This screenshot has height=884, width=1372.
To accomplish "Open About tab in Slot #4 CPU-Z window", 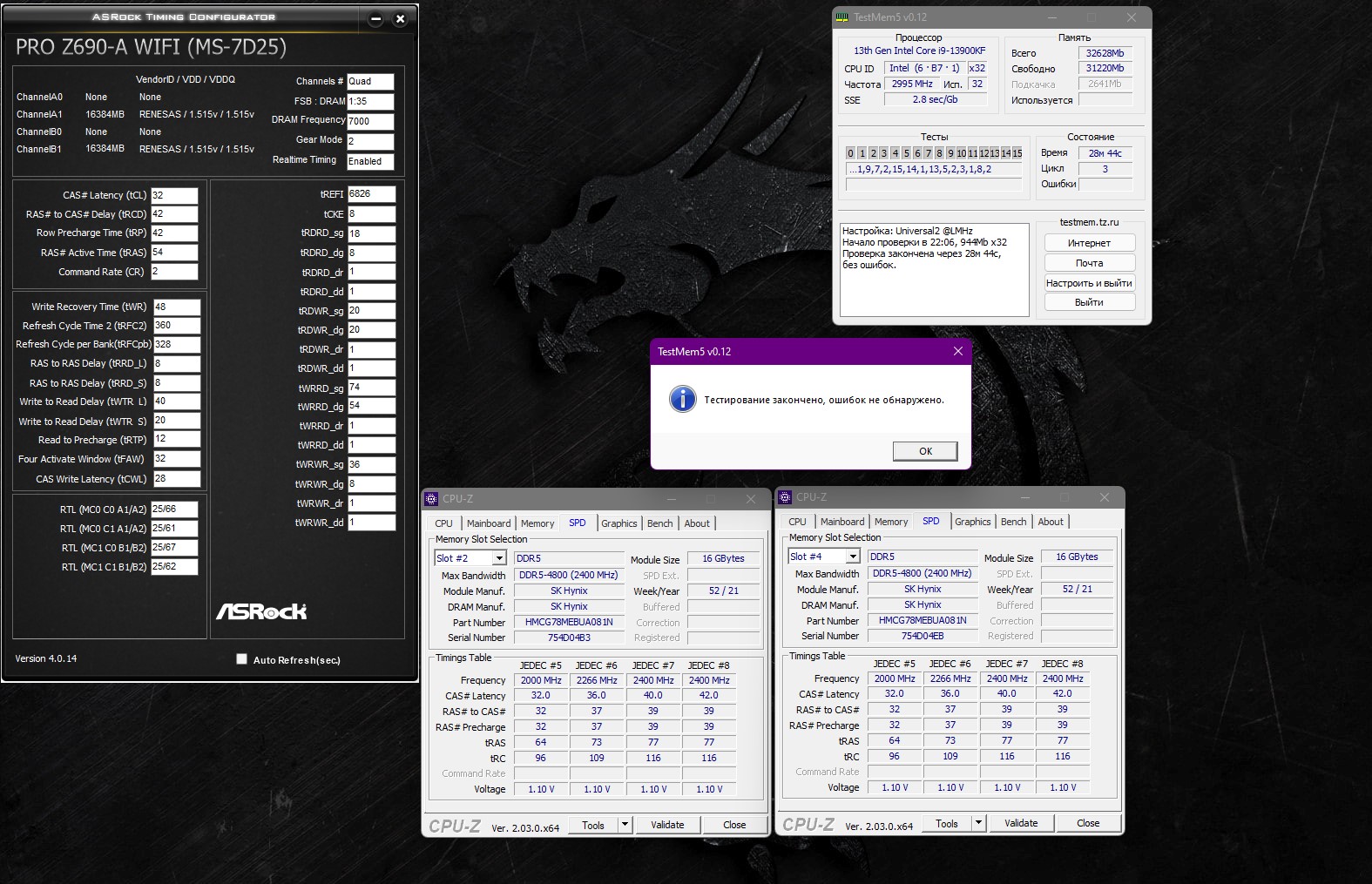I will (1051, 522).
